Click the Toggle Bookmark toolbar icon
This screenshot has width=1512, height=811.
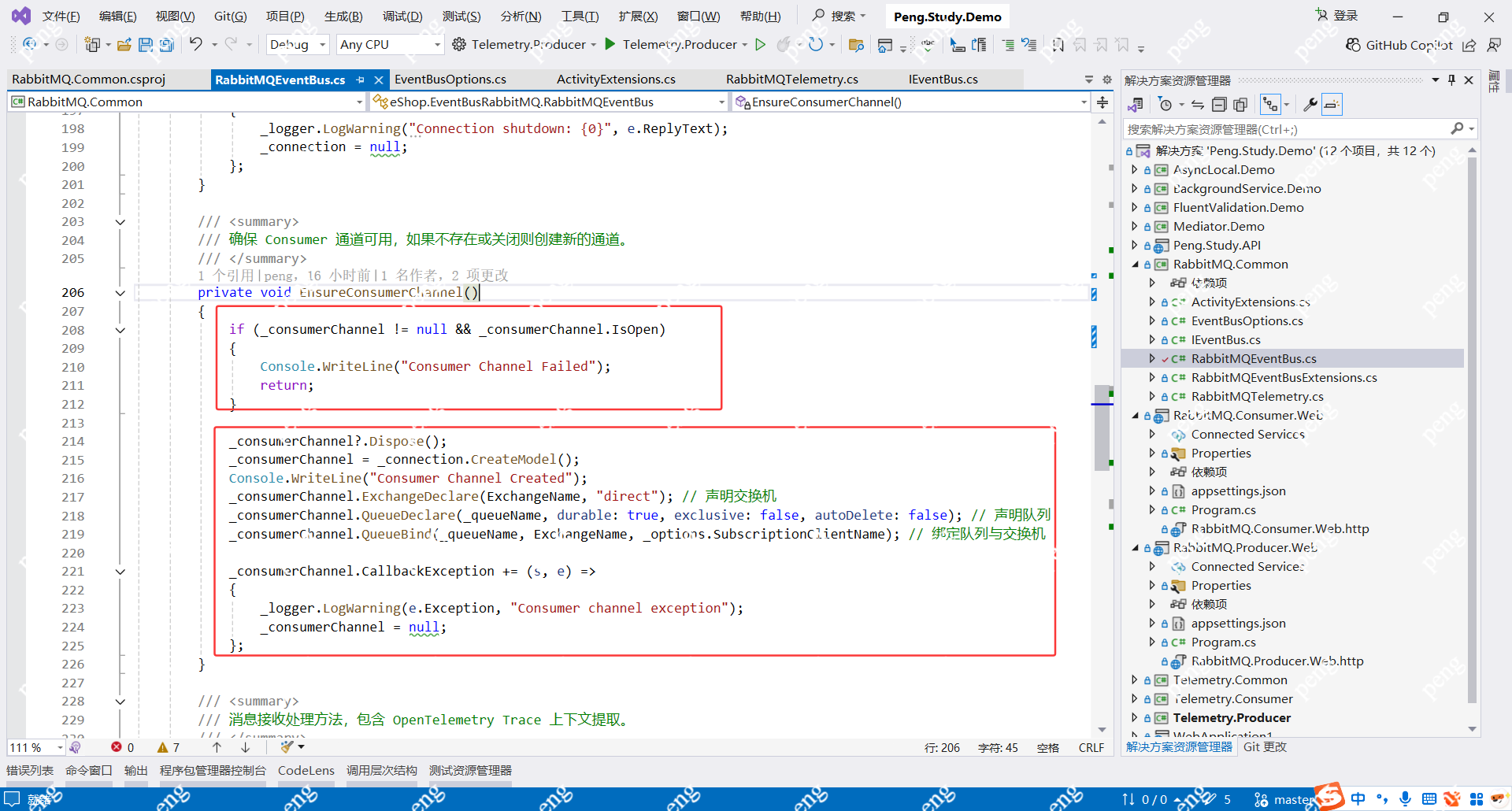tap(1058, 45)
